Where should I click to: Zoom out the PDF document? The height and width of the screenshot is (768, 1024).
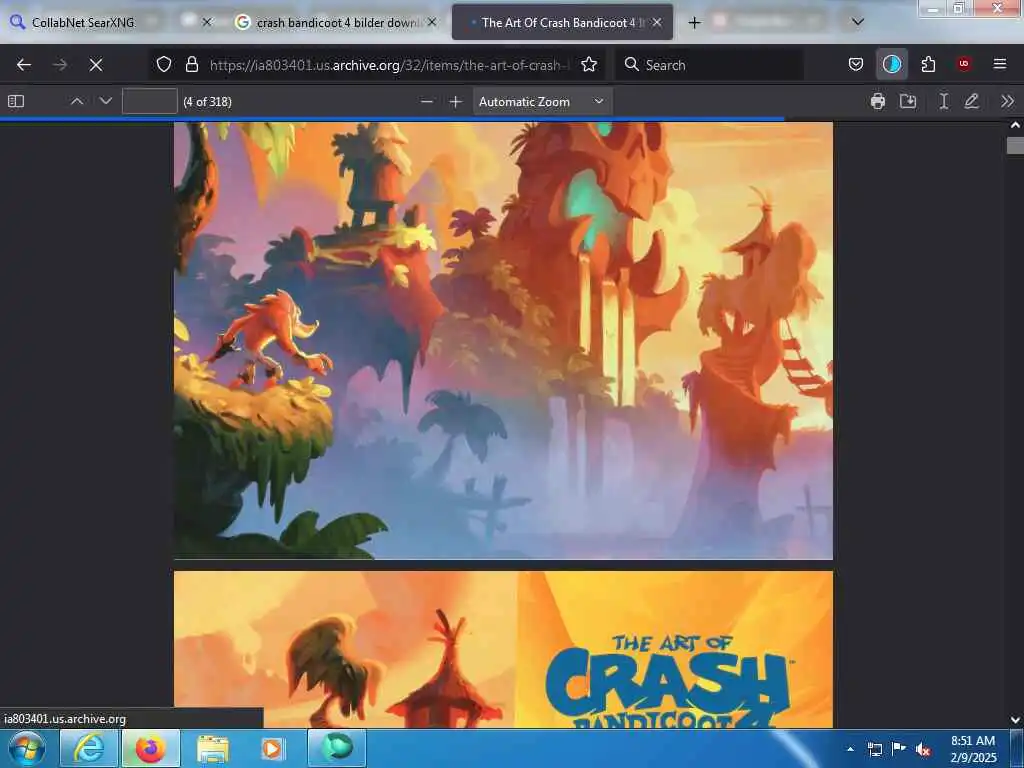426,101
